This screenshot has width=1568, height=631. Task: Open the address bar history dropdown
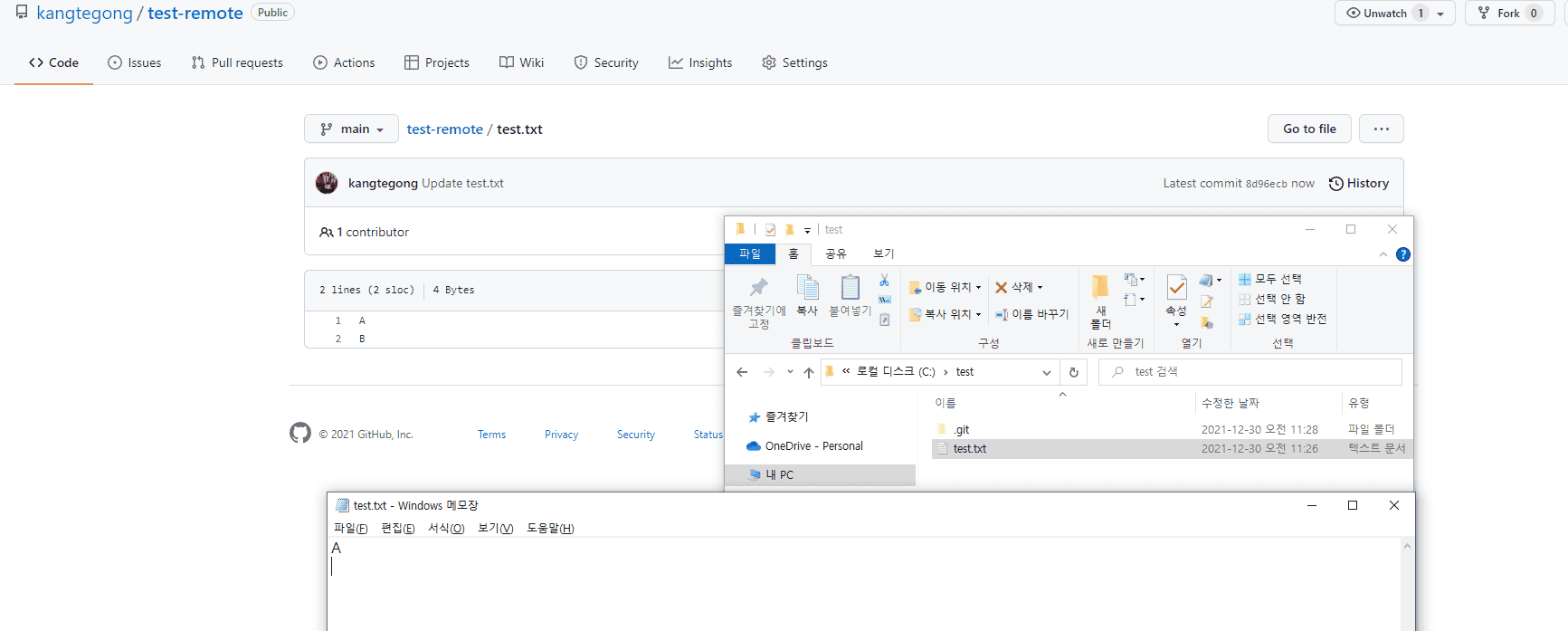pos(1047,372)
